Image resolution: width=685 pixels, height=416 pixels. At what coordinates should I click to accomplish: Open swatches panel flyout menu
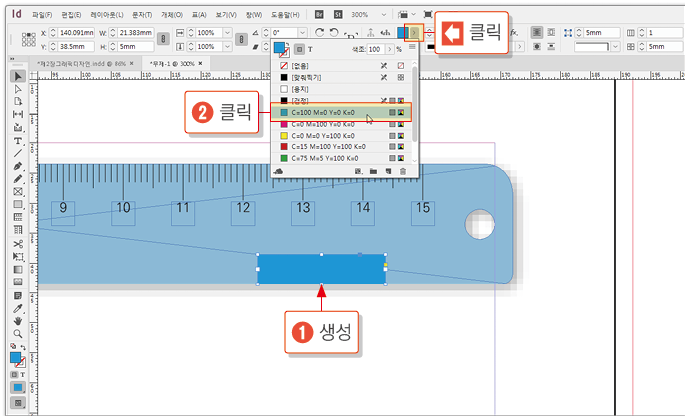point(412,47)
